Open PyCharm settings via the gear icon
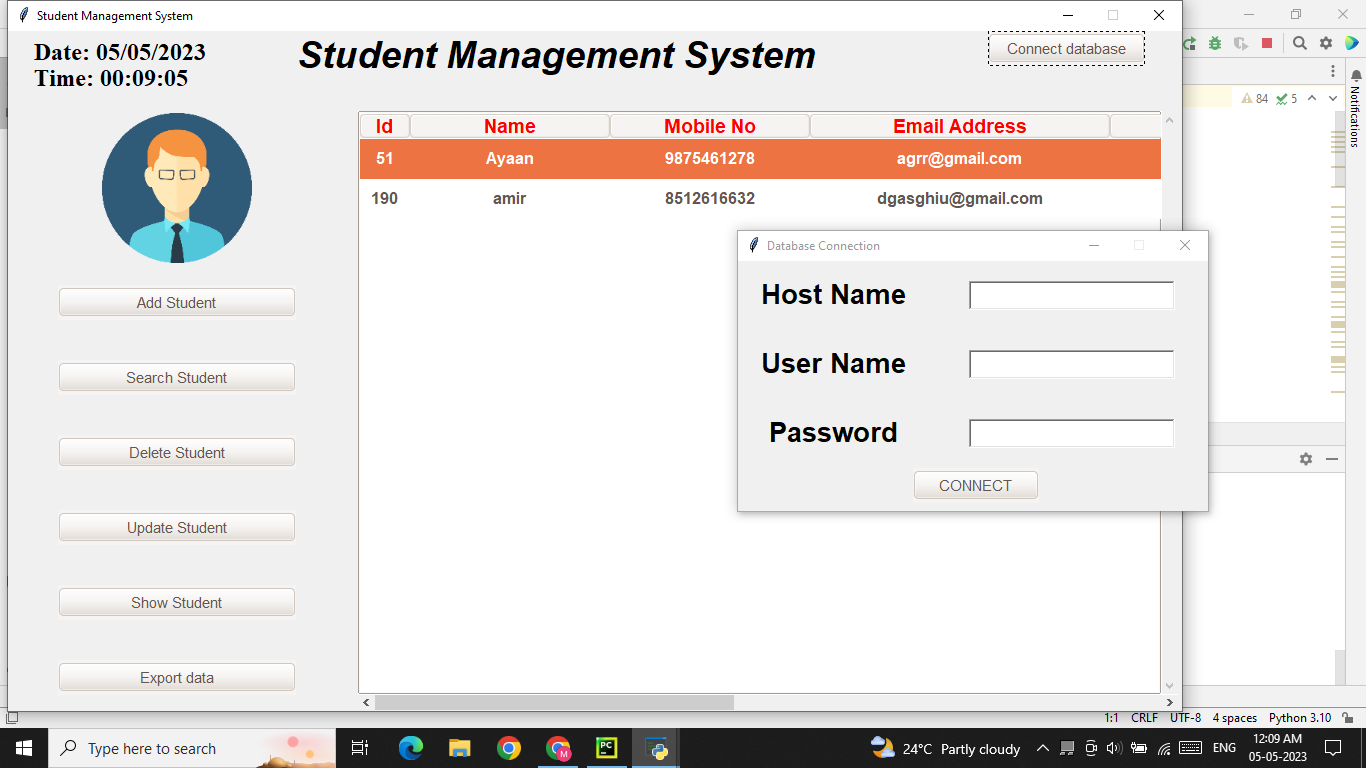 point(1326,44)
